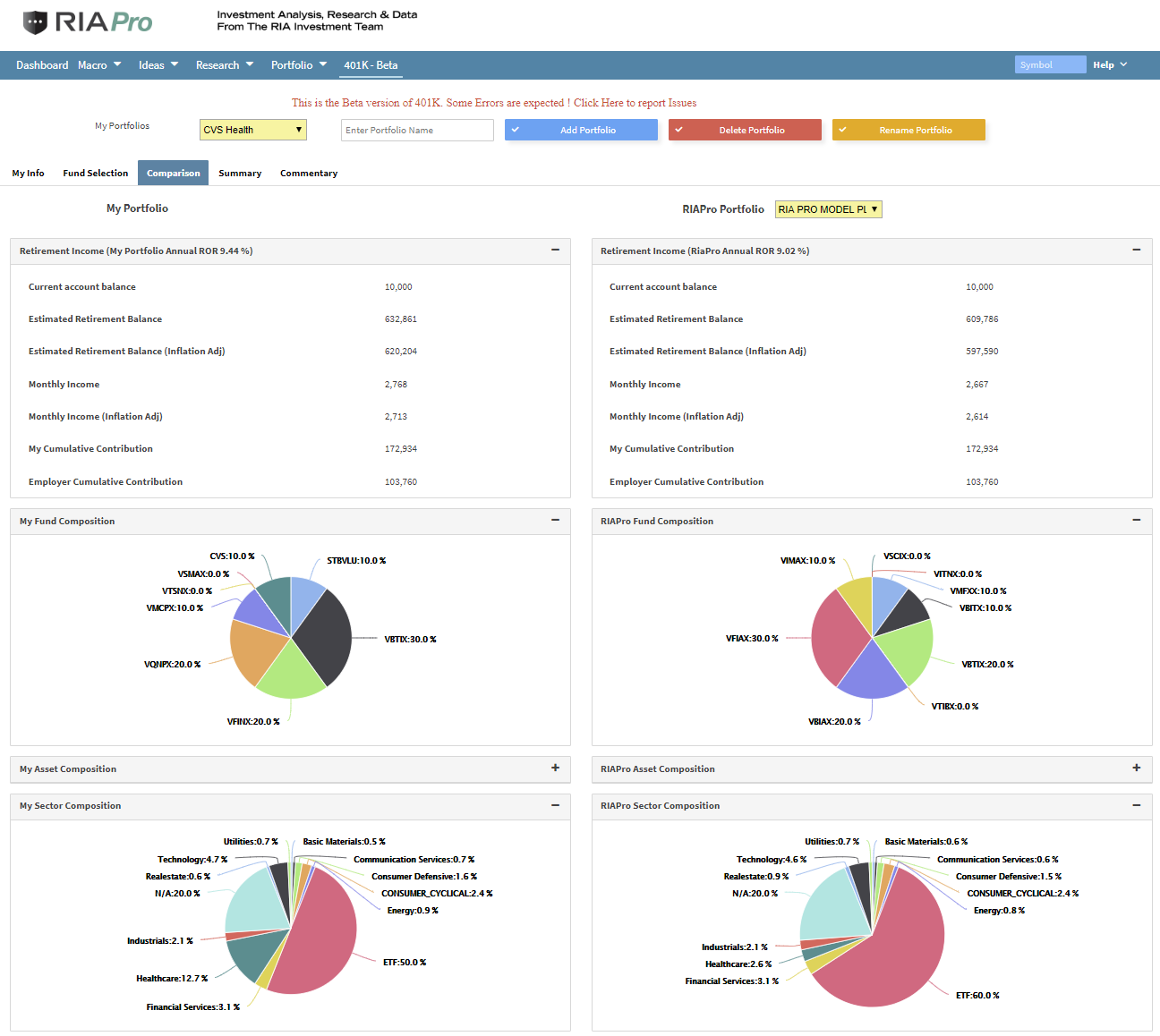Screen dimensions: 1160x1036
Task: Open the Portfolio menu
Action: [299, 65]
